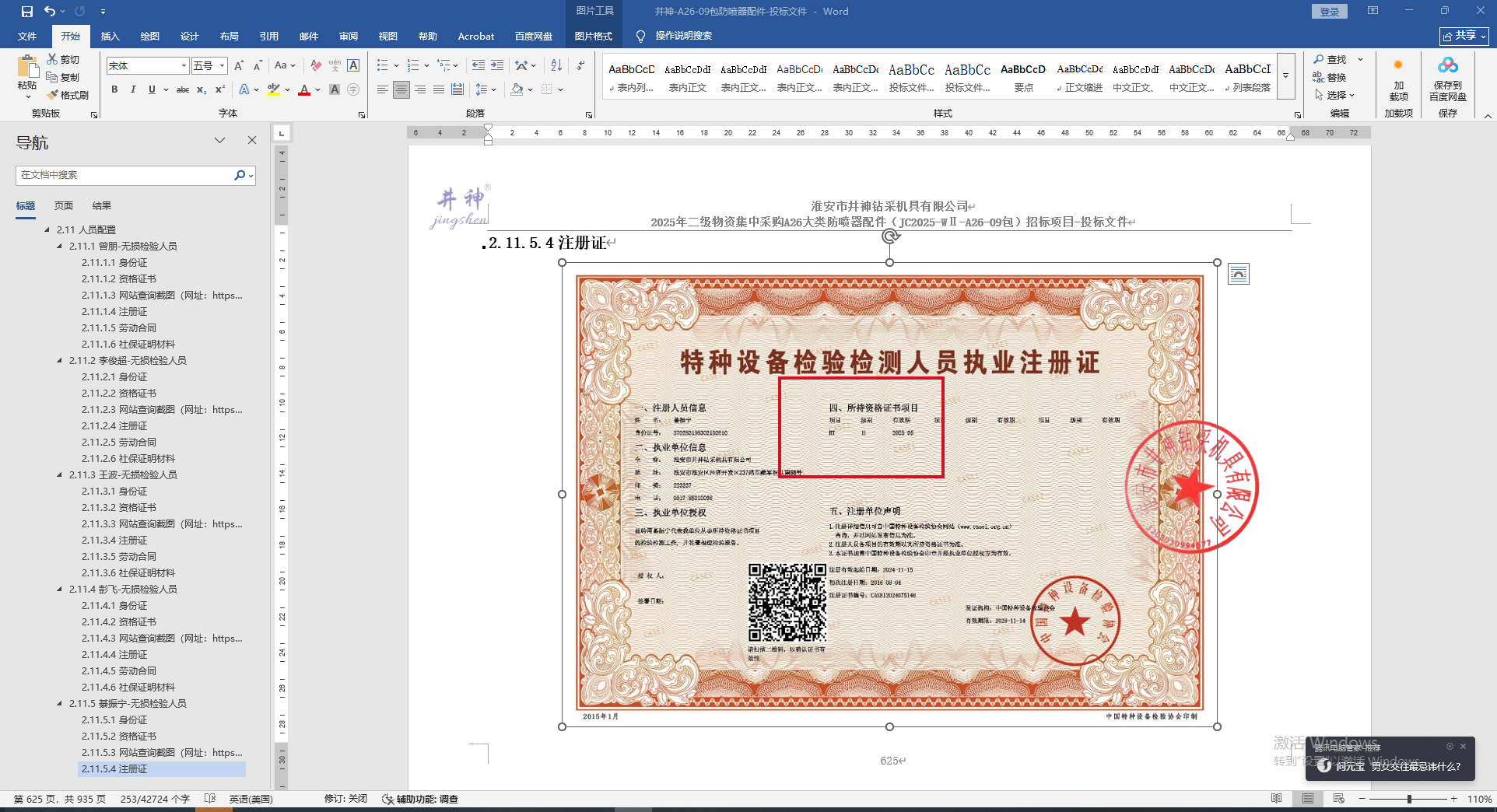Toggle italic formatting
Screen dimensions: 1497x812
(x=133, y=89)
